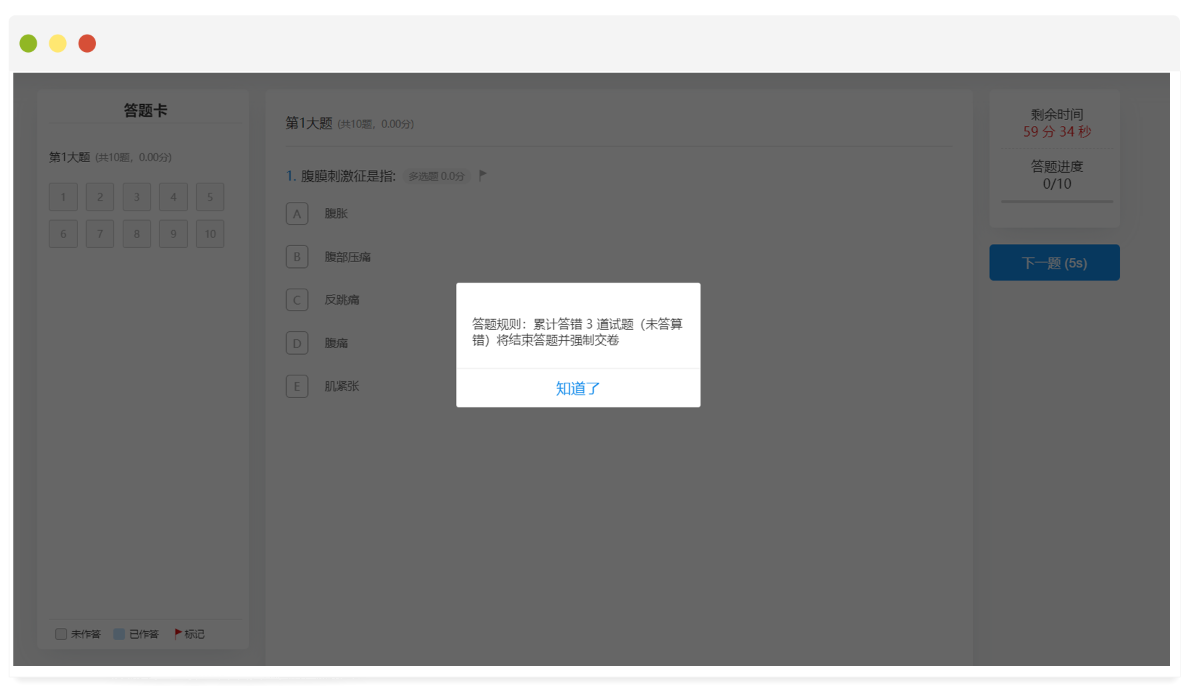Screen dimensions: 1193x686
Task: Select option C 反跳痛
Action: pos(297,300)
